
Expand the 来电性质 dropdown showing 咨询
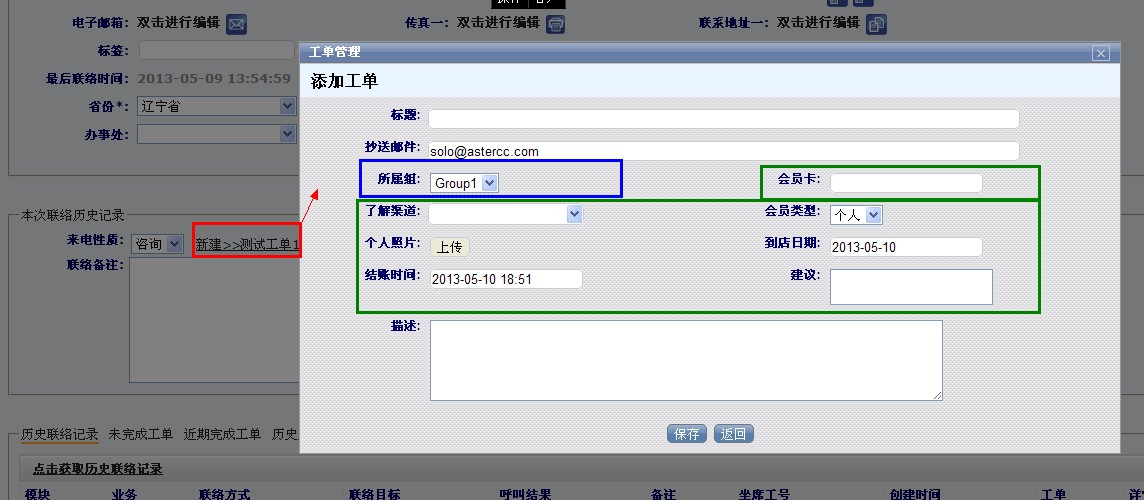[x=158, y=244]
